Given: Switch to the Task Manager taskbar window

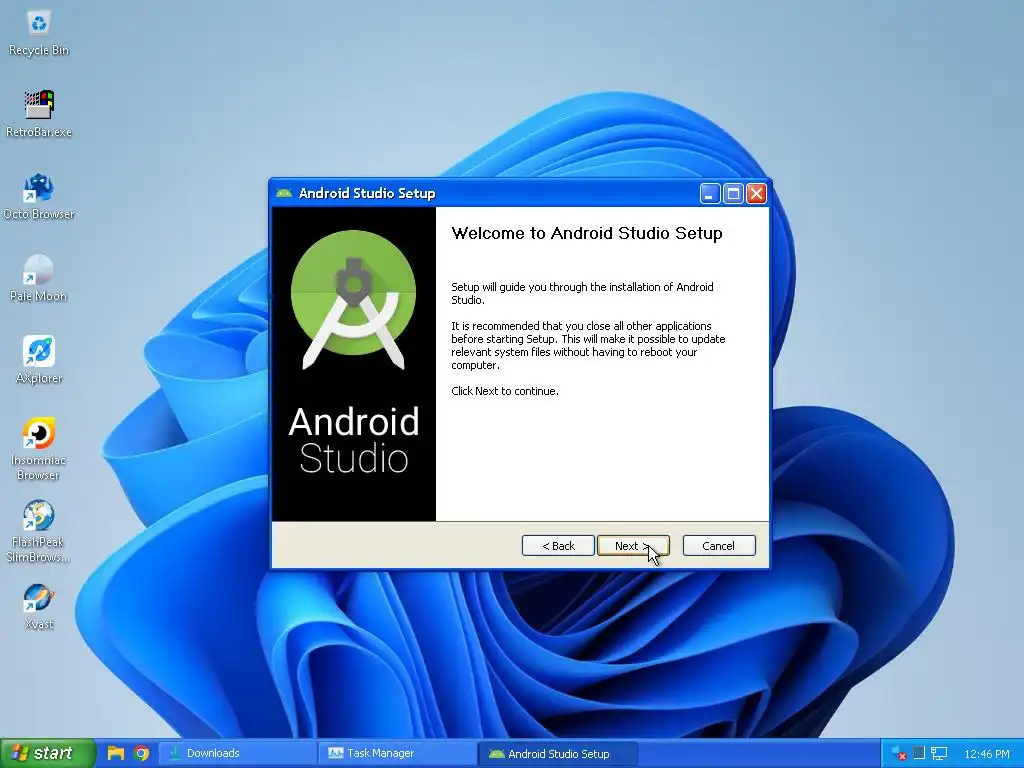Looking at the screenshot, I should 398,753.
